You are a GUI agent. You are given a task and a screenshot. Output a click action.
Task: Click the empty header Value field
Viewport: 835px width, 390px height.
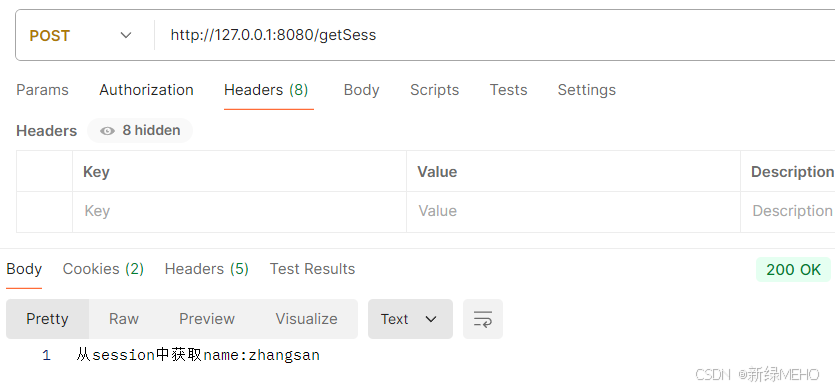pos(573,212)
